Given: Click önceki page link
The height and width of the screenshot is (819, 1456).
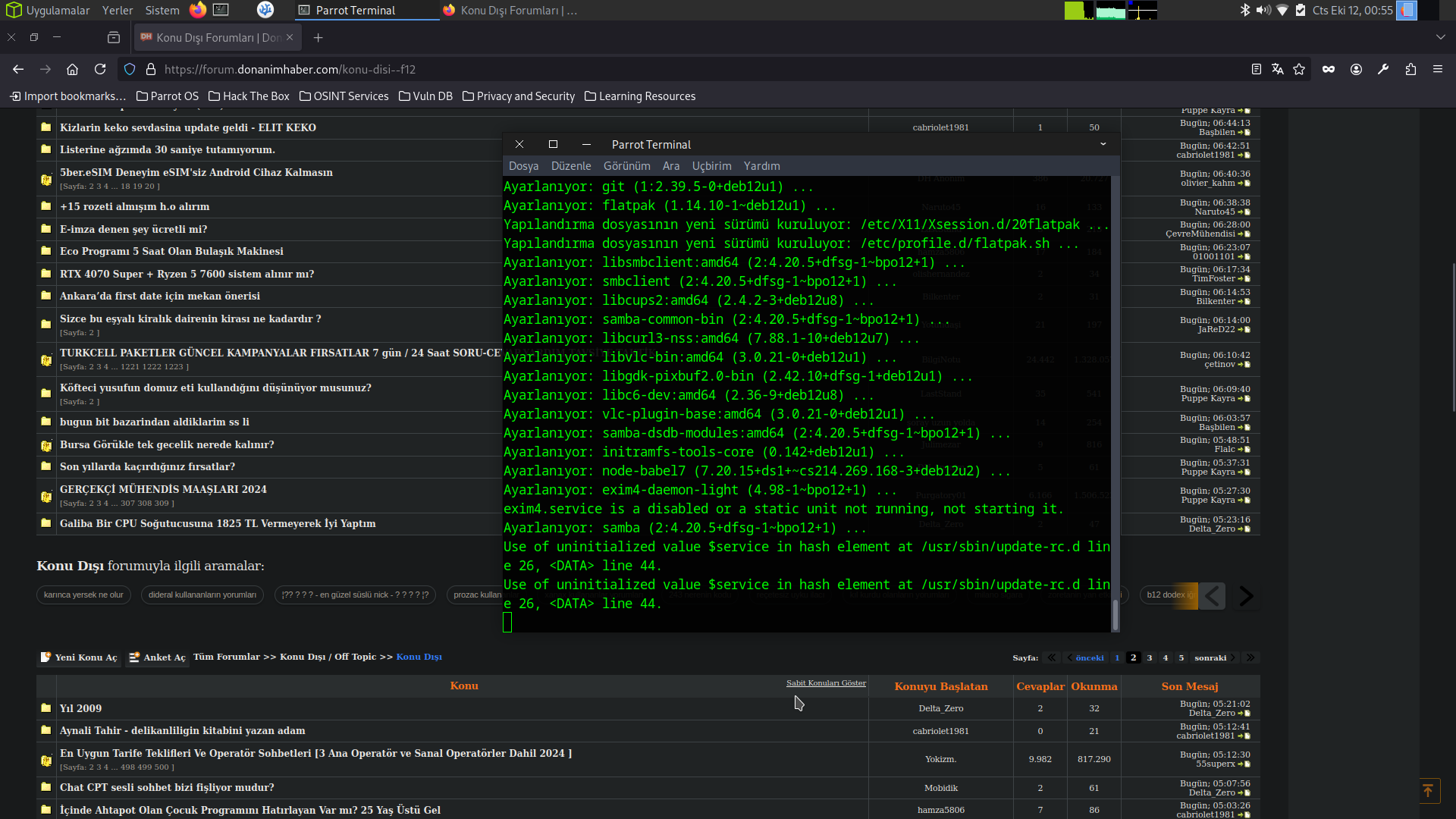Looking at the screenshot, I should 1086,657.
